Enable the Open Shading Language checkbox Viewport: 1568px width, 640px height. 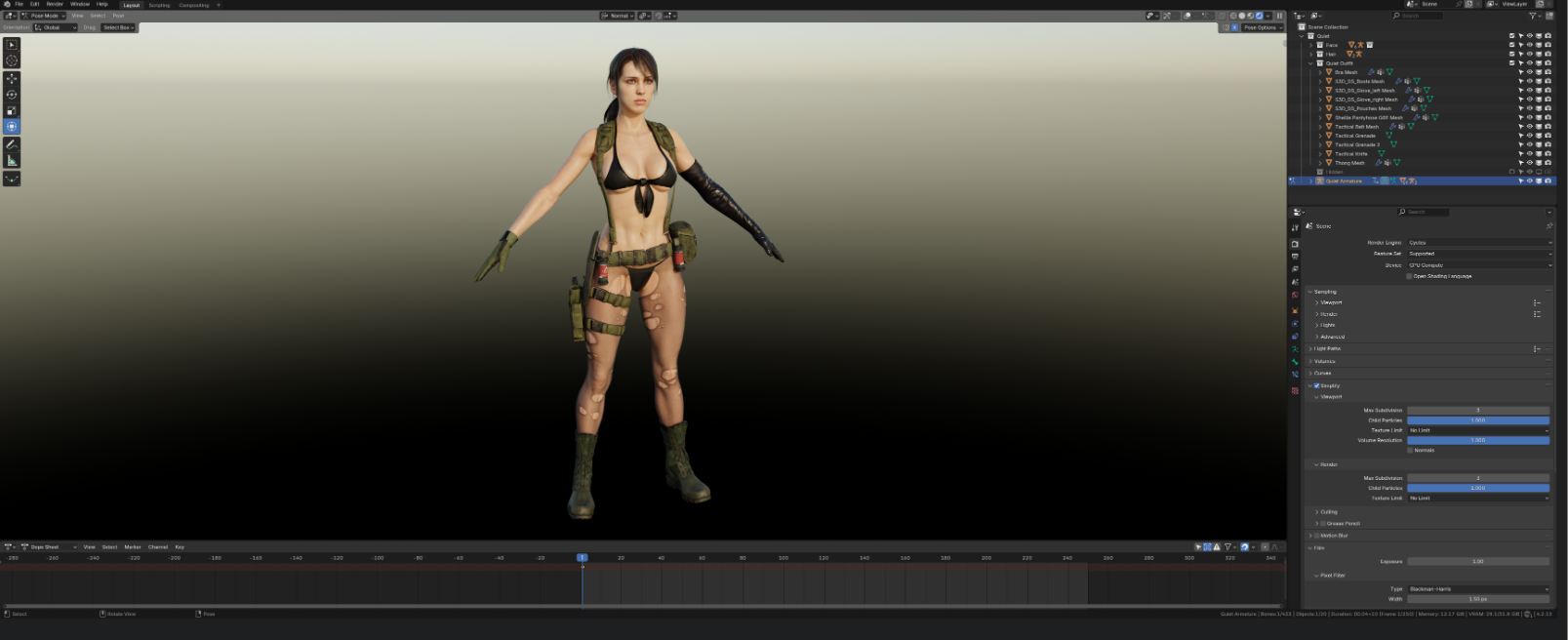[1409, 276]
